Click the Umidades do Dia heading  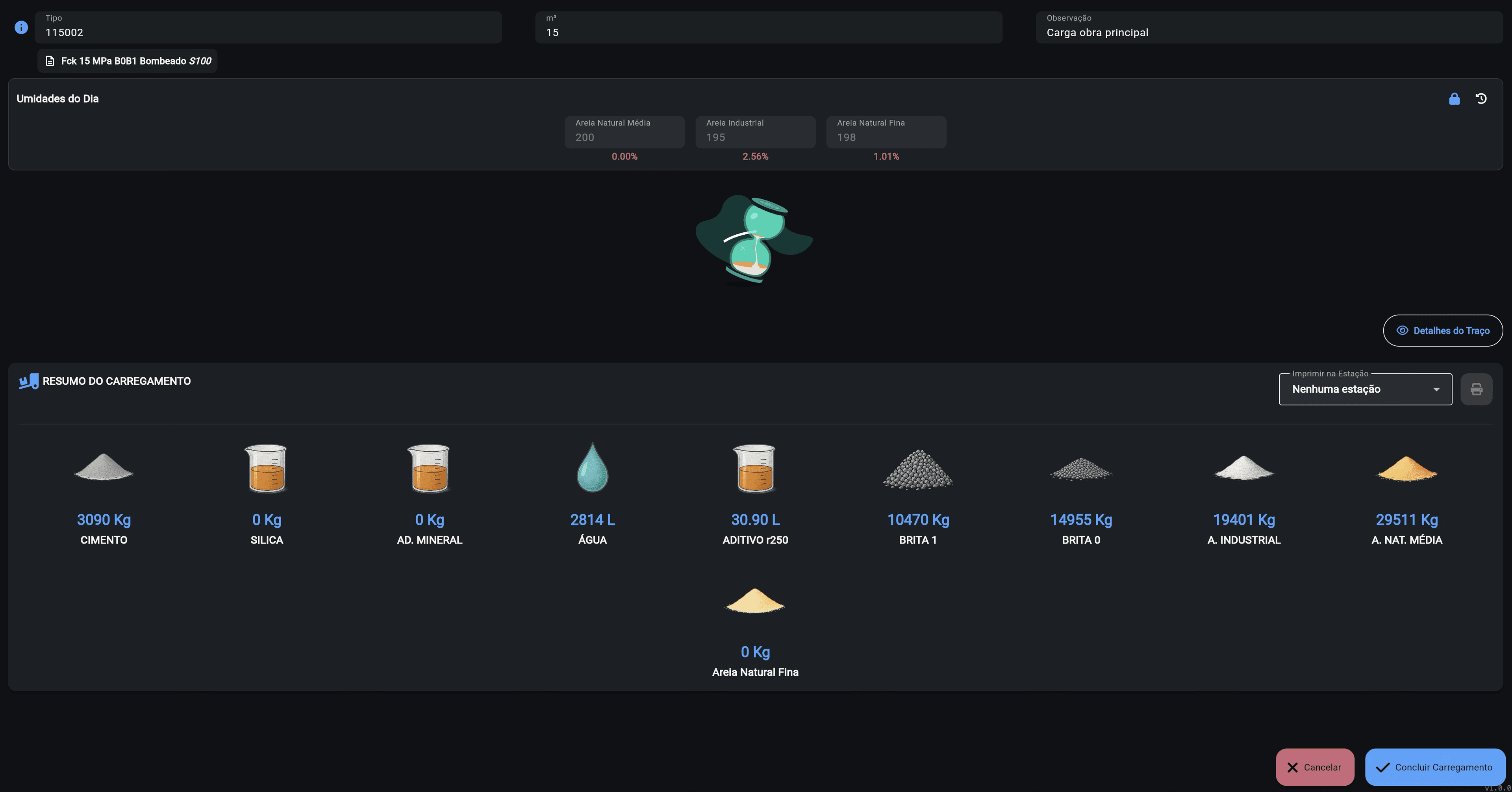click(x=57, y=98)
